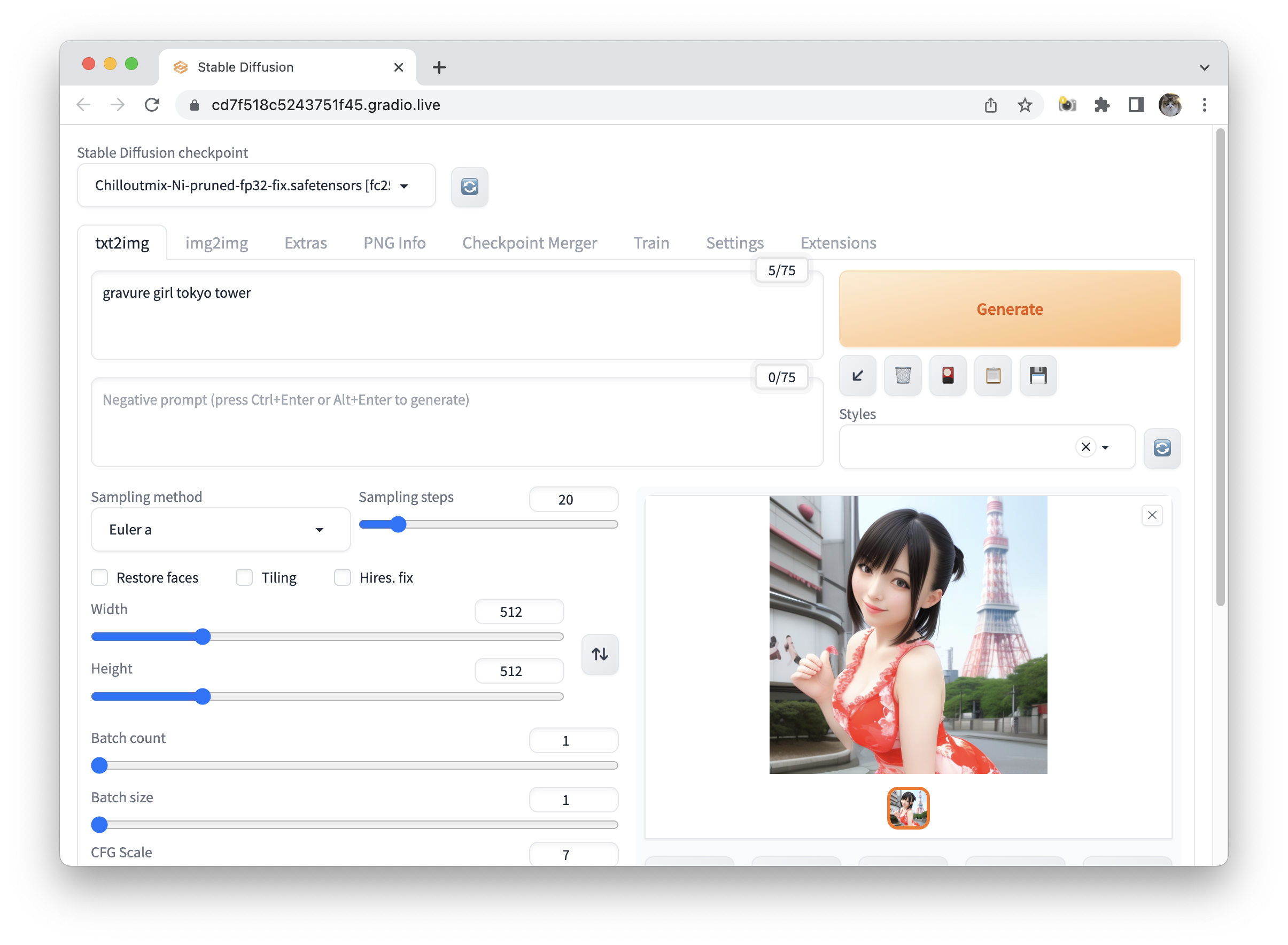Enable the Hires. fix checkbox
The image size is (1288, 945).
pos(343,577)
